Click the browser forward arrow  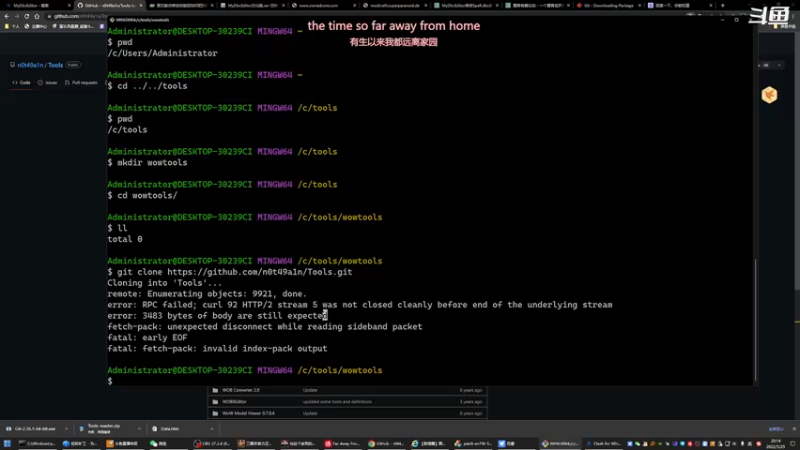pyautogui.click(x=17, y=16)
